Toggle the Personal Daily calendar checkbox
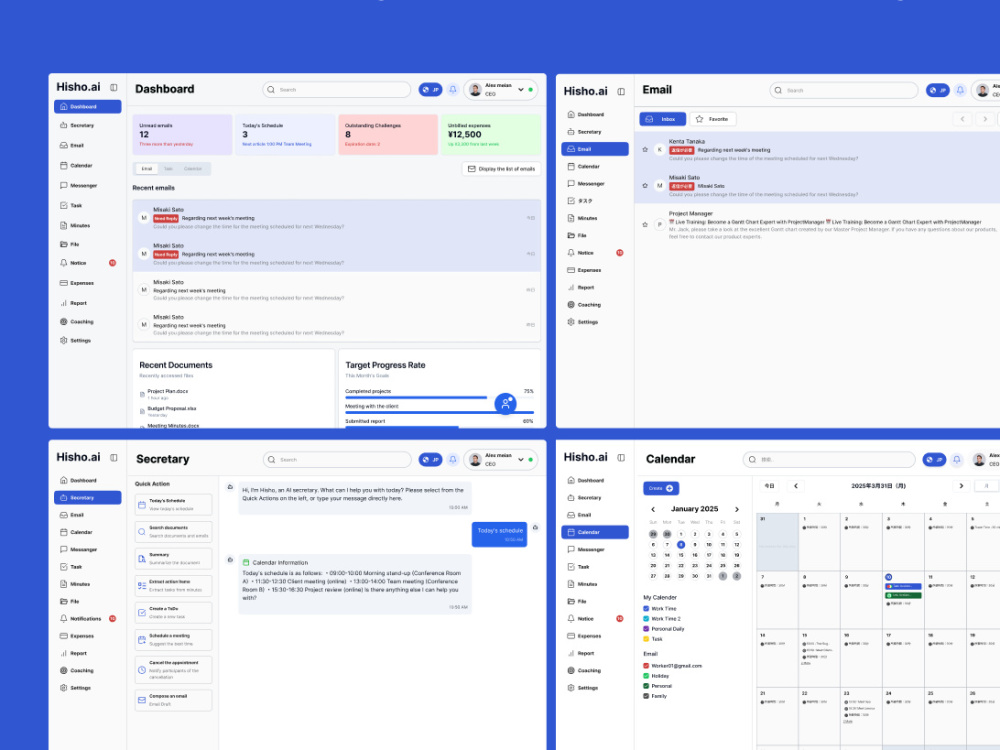This screenshot has width=1000, height=750. tap(646, 629)
